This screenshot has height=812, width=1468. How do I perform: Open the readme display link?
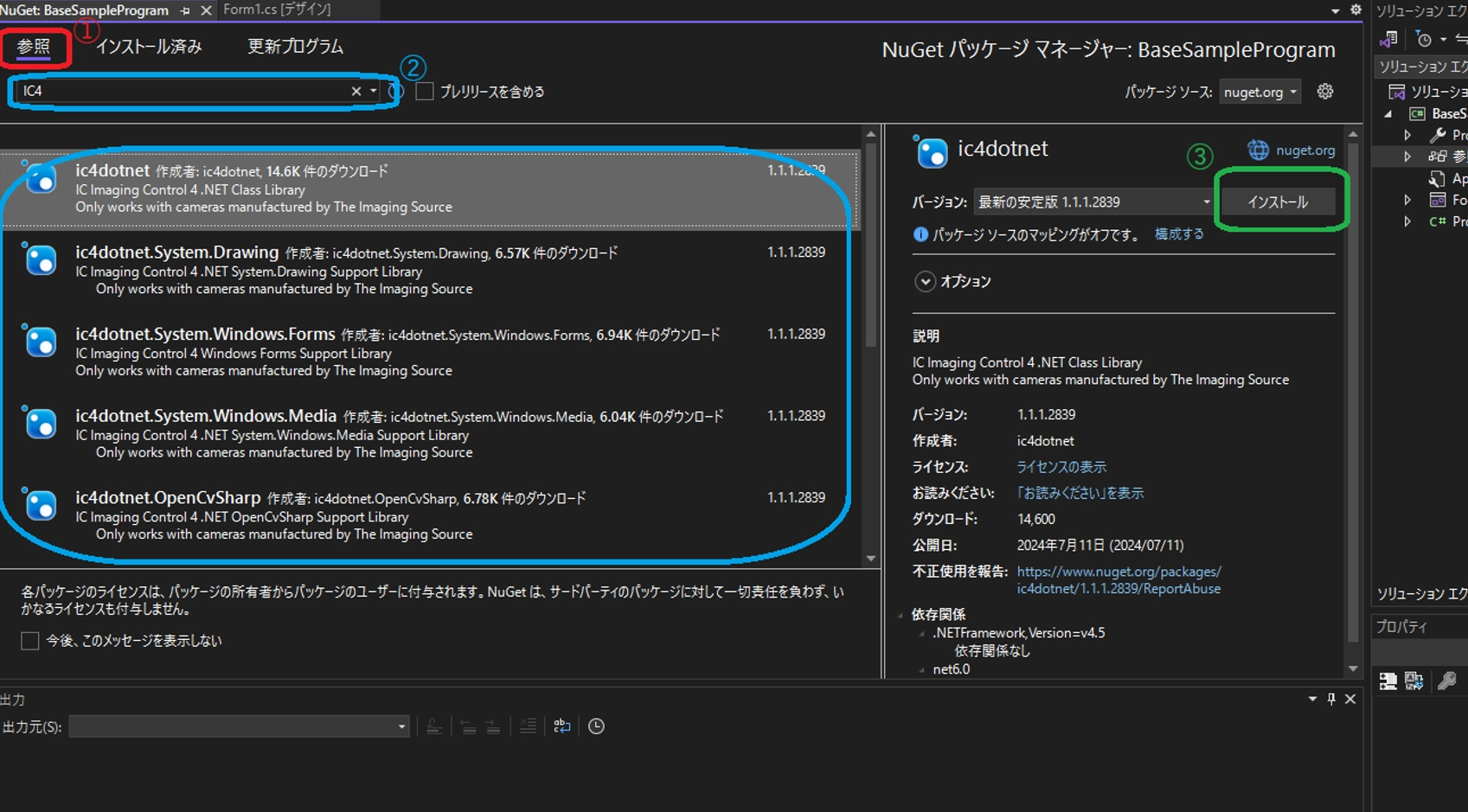coord(1080,493)
